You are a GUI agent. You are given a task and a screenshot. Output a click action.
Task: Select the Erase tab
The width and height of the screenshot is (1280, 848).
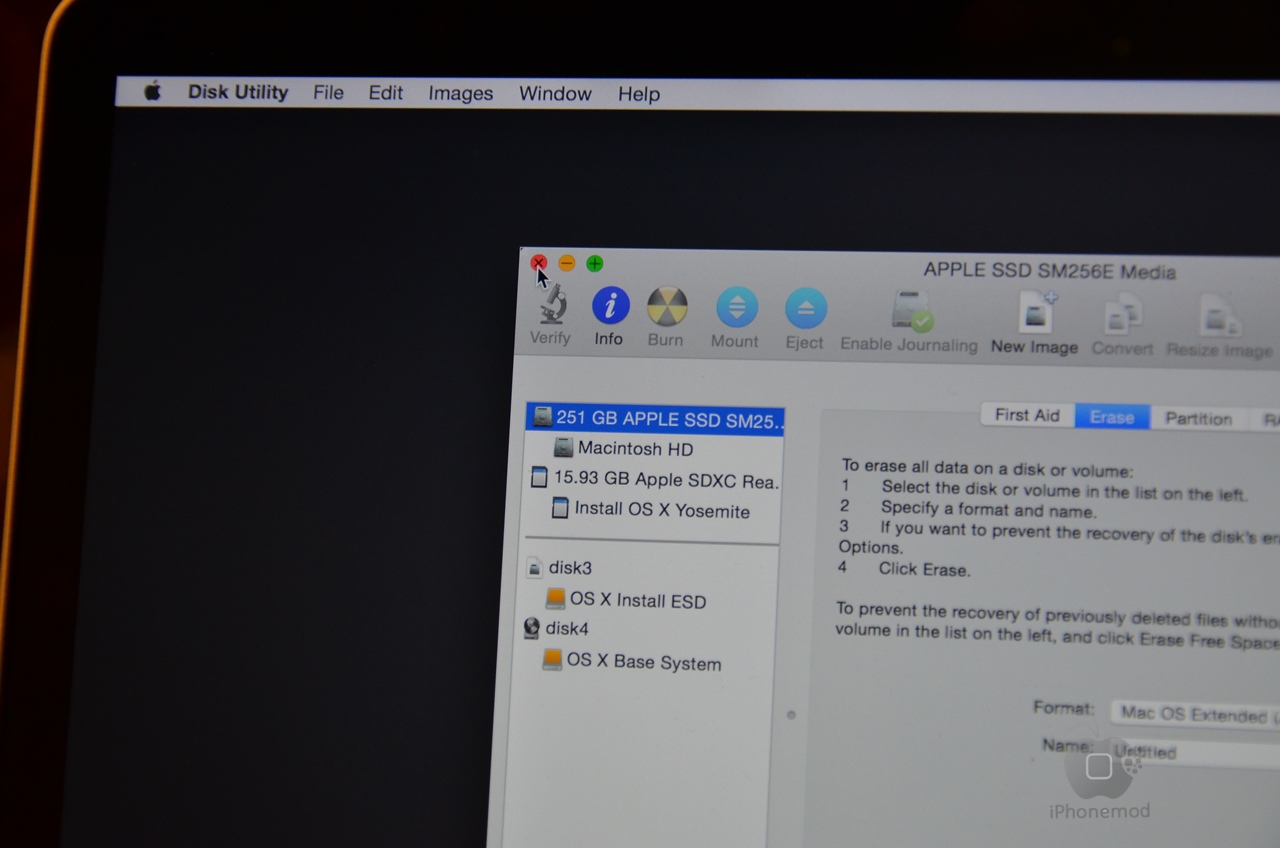click(x=1112, y=418)
